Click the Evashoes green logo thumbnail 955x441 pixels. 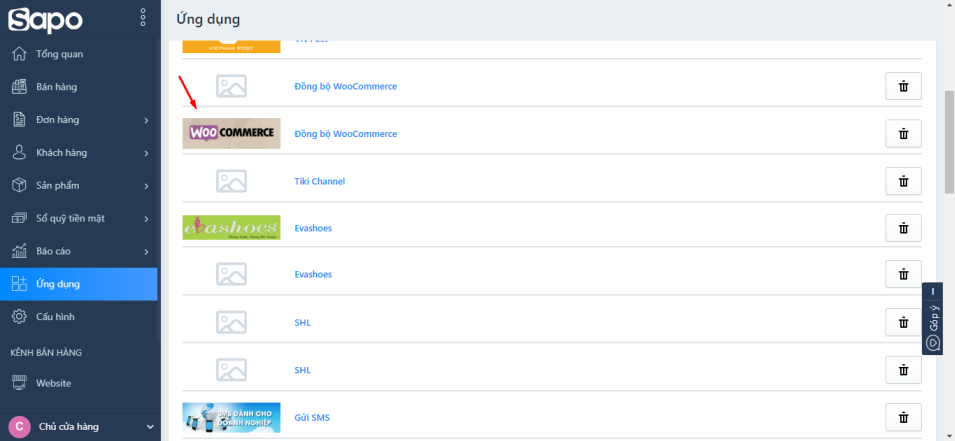(x=231, y=227)
